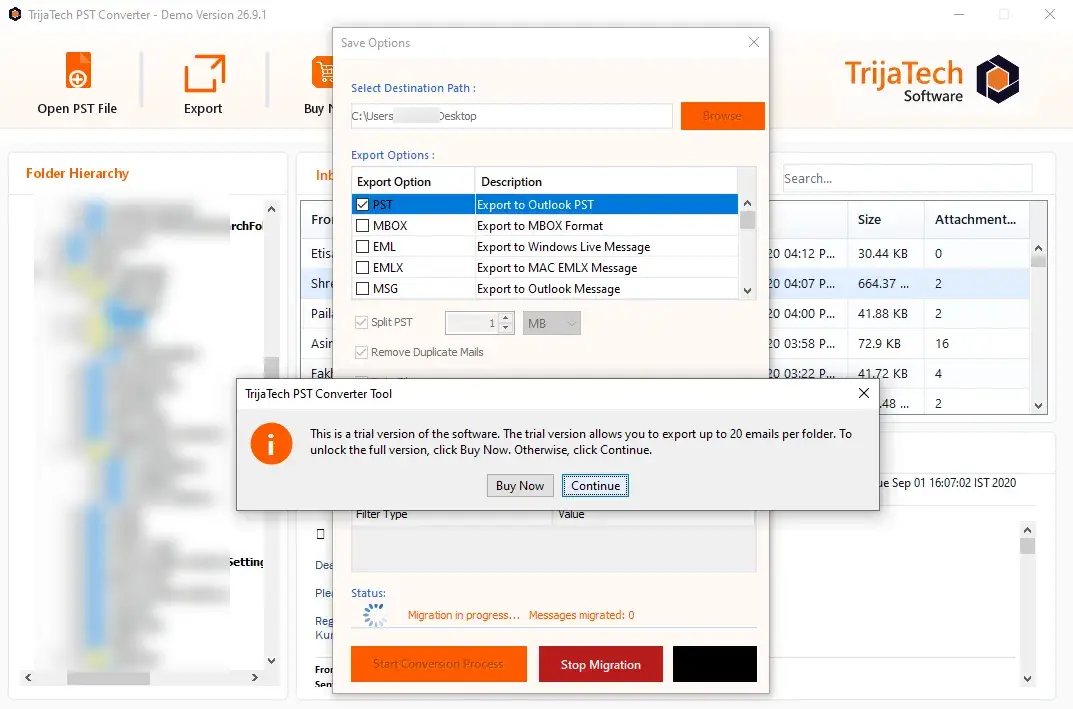Tick the MBOX export option checkbox
Screen dimensions: 1073x709
363,226
